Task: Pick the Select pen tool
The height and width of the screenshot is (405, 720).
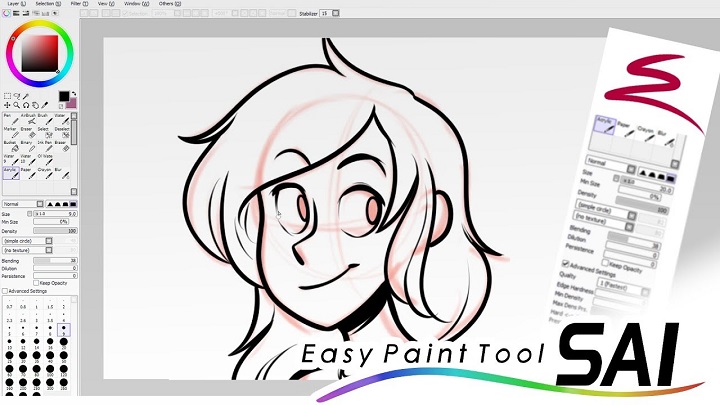Action: pos(45,133)
